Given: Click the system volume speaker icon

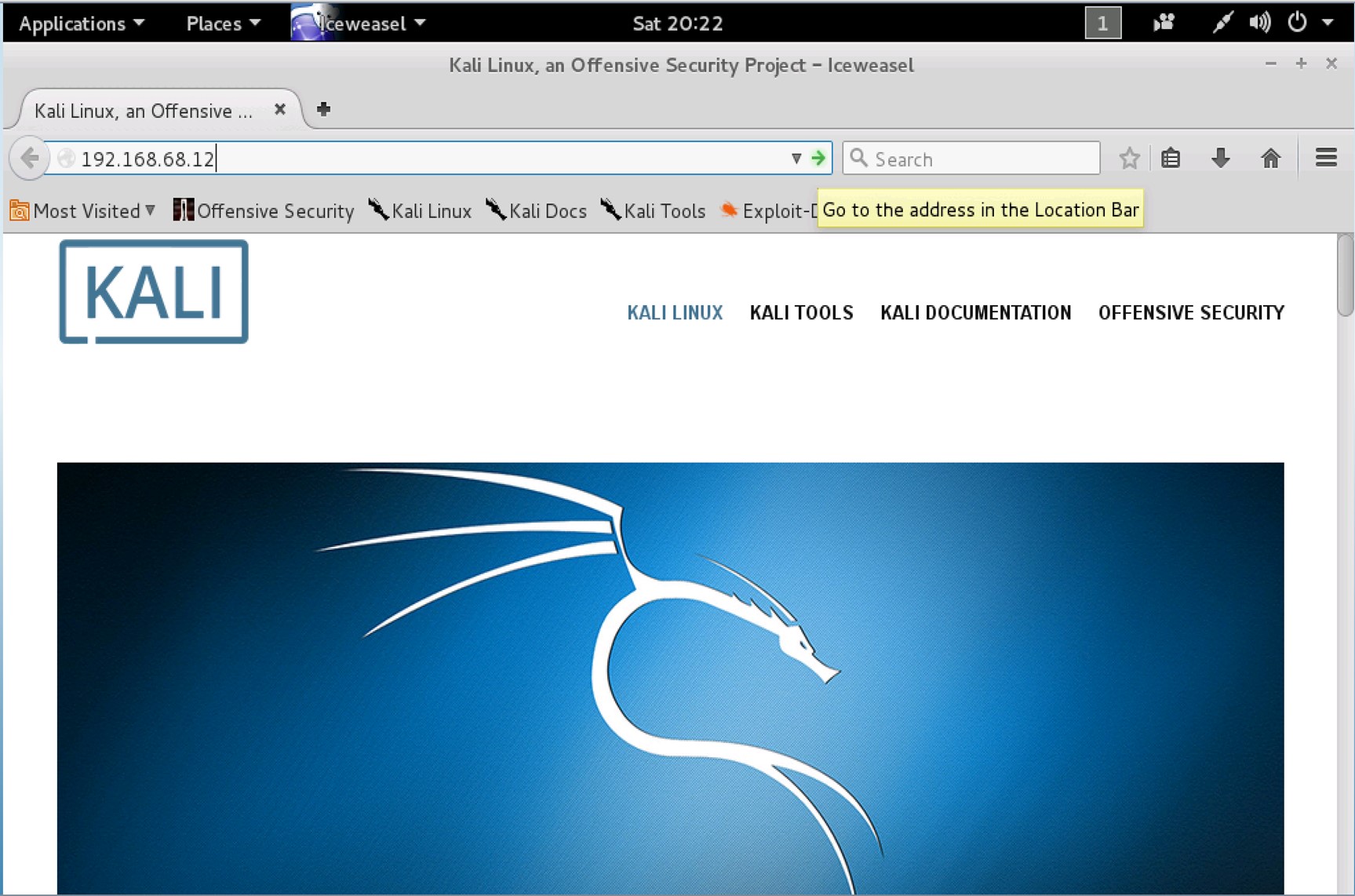Looking at the screenshot, I should tap(1259, 23).
